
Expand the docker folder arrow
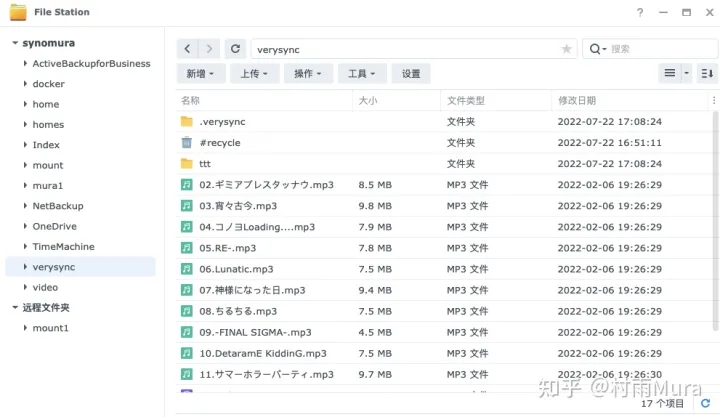click(25, 84)
